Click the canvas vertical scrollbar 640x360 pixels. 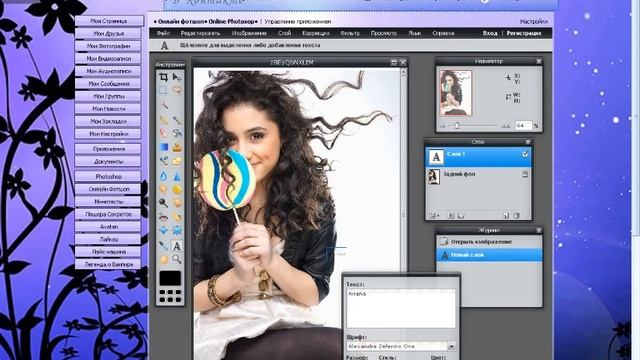pos(403,171)
